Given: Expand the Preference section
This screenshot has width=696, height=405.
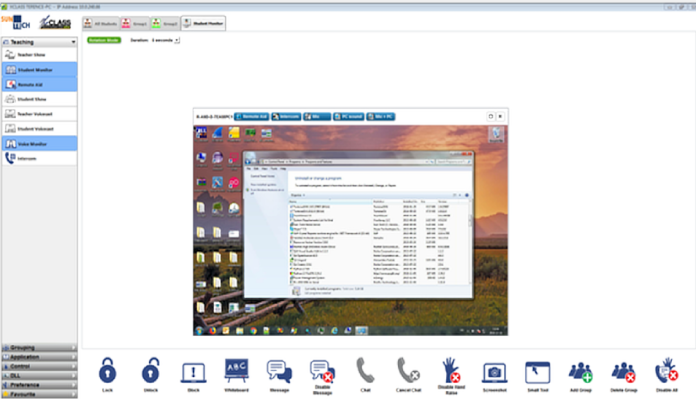Looking at the screenshot, I should click(x=39, y=385).
